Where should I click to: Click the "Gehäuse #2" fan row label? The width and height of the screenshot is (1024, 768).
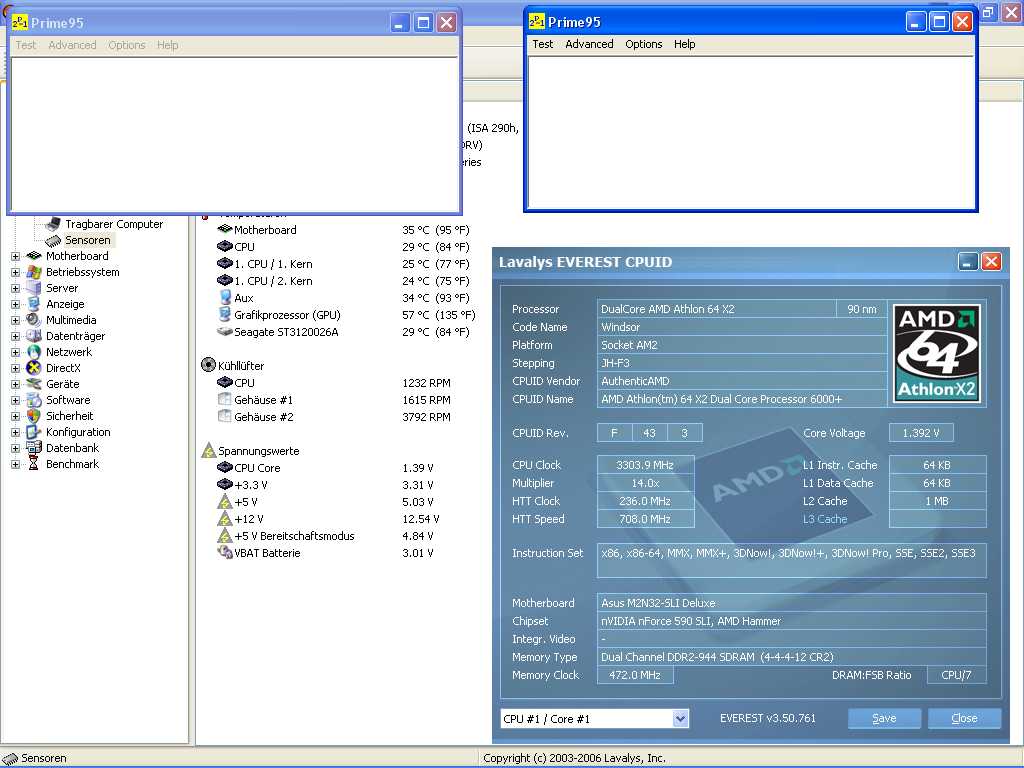(x=264, y=417)
